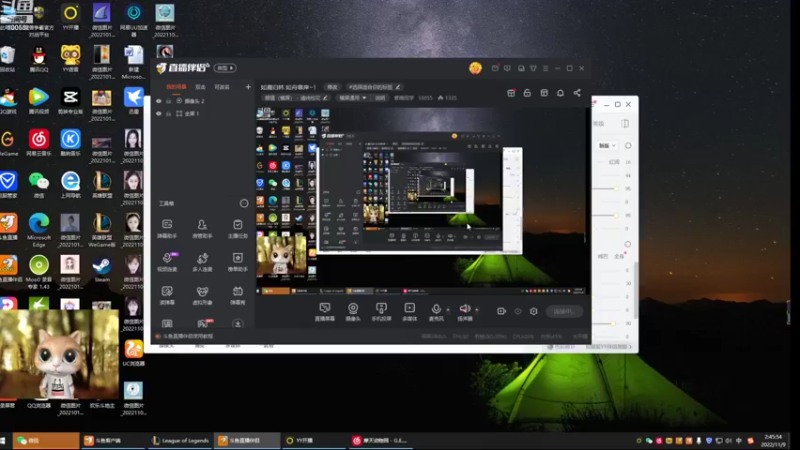
Task: Click the mode pill button beside app logo
Action: tap(225, 68)
